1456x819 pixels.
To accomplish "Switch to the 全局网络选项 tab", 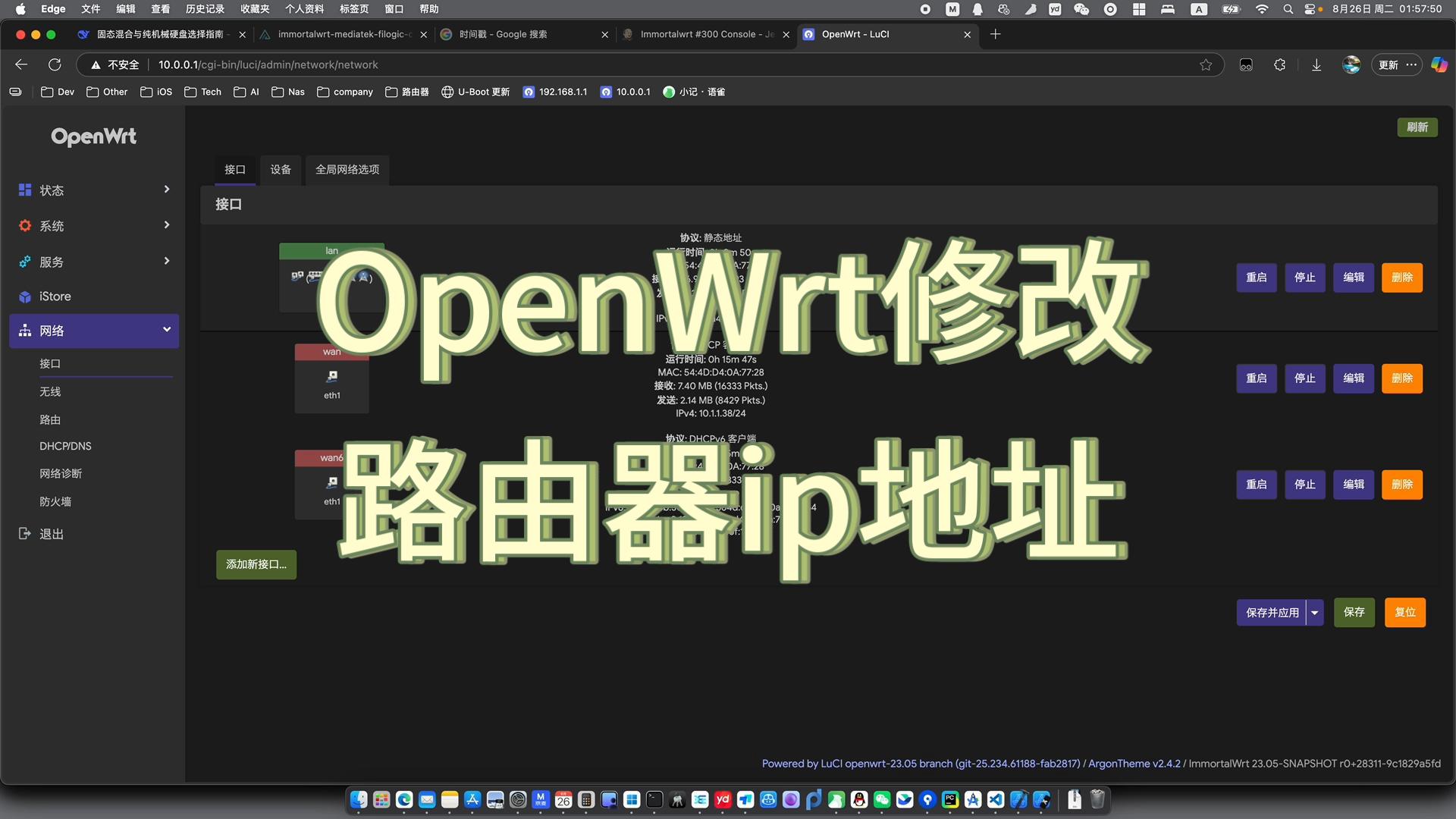I will click(x=347, y=169).
